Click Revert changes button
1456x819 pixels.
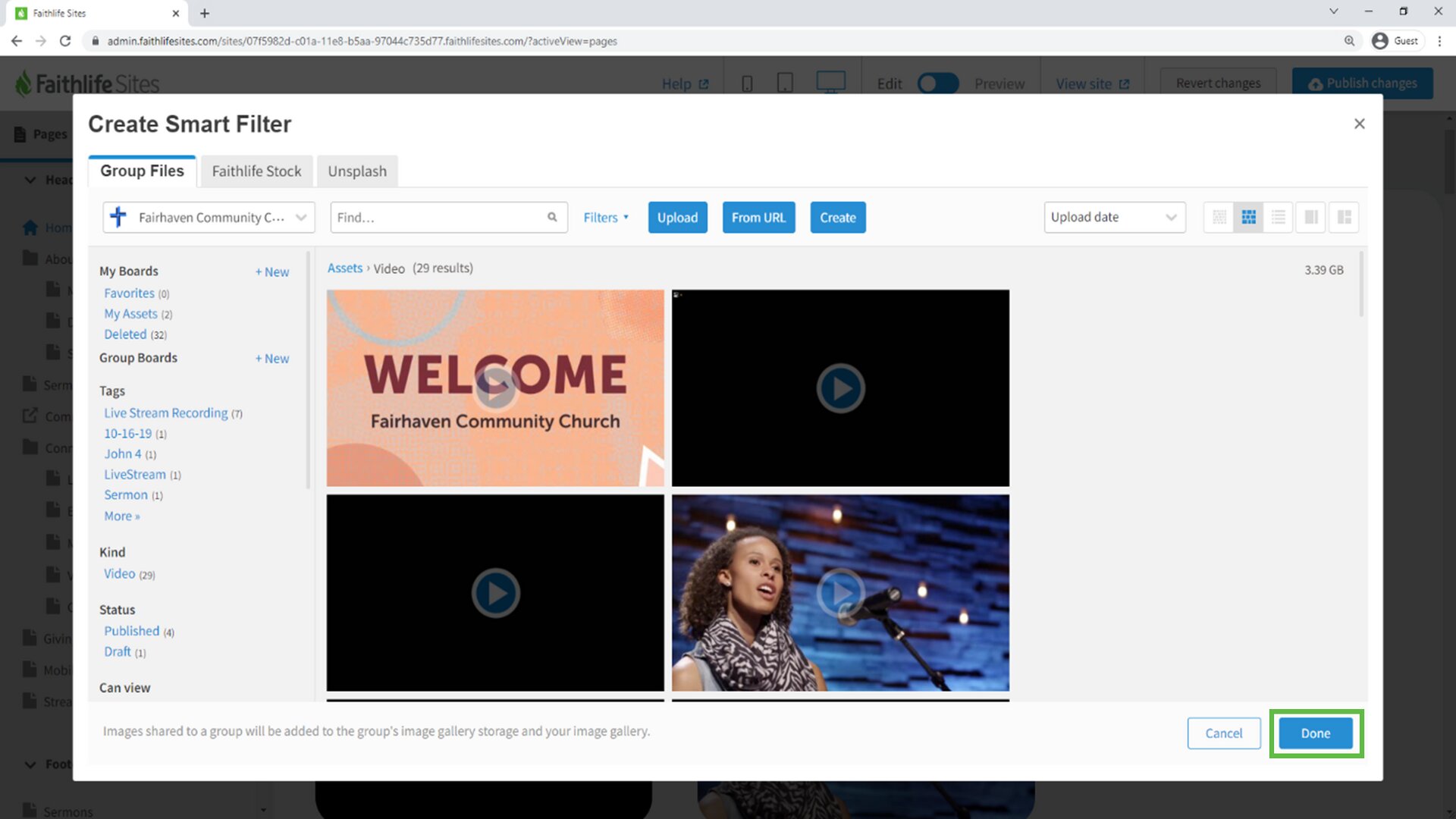pos(1218,83)
